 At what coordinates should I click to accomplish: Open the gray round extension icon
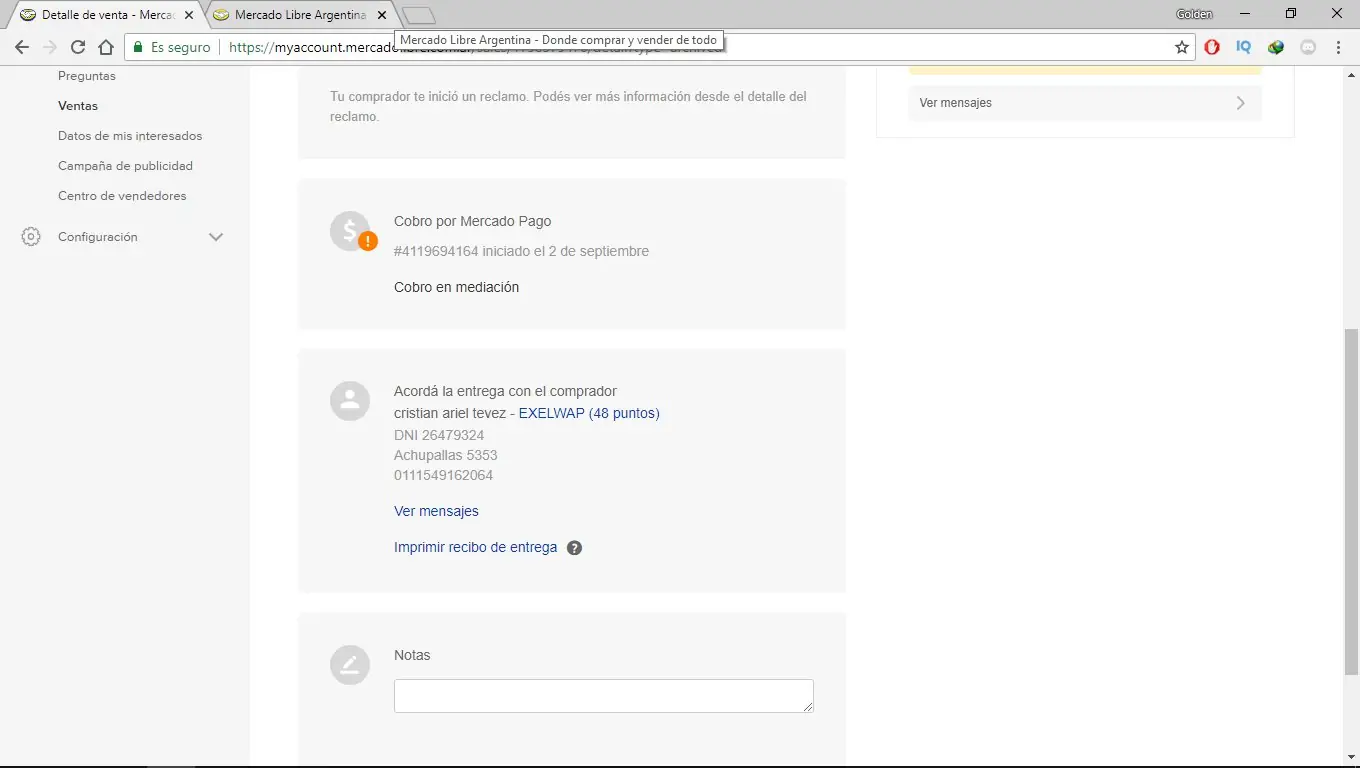click(1308, 47)
